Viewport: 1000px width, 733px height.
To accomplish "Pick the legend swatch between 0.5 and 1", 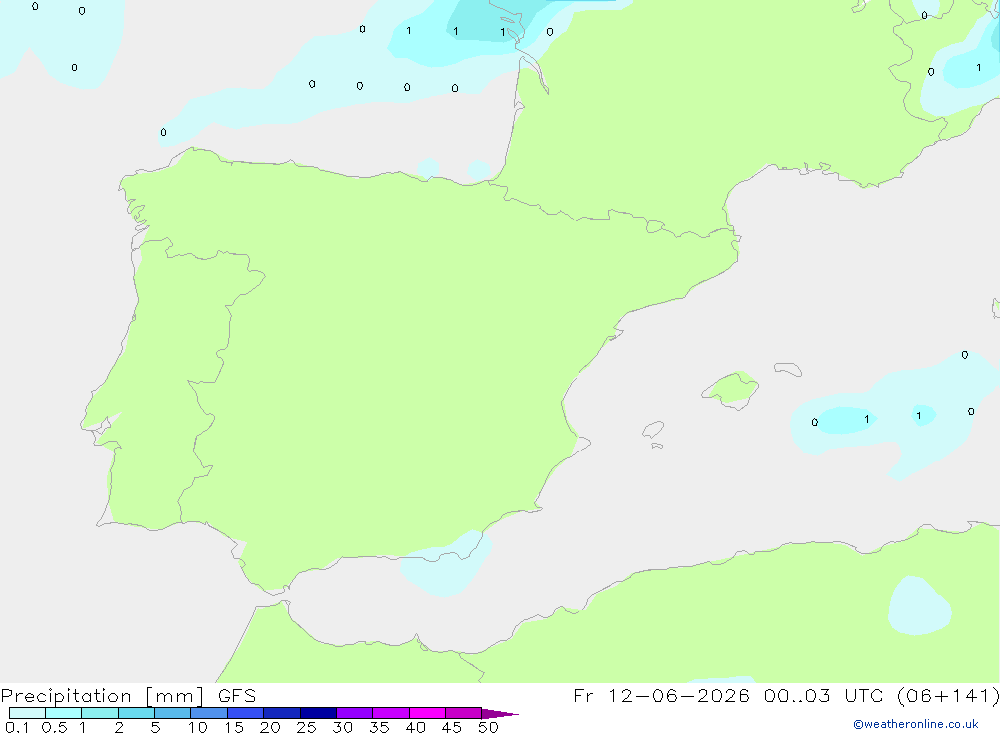I will 64,713.
